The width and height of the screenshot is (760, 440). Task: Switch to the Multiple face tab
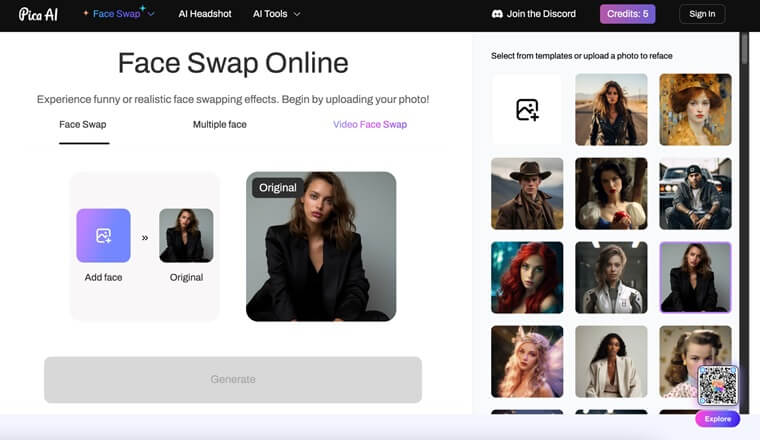[219, 125]
